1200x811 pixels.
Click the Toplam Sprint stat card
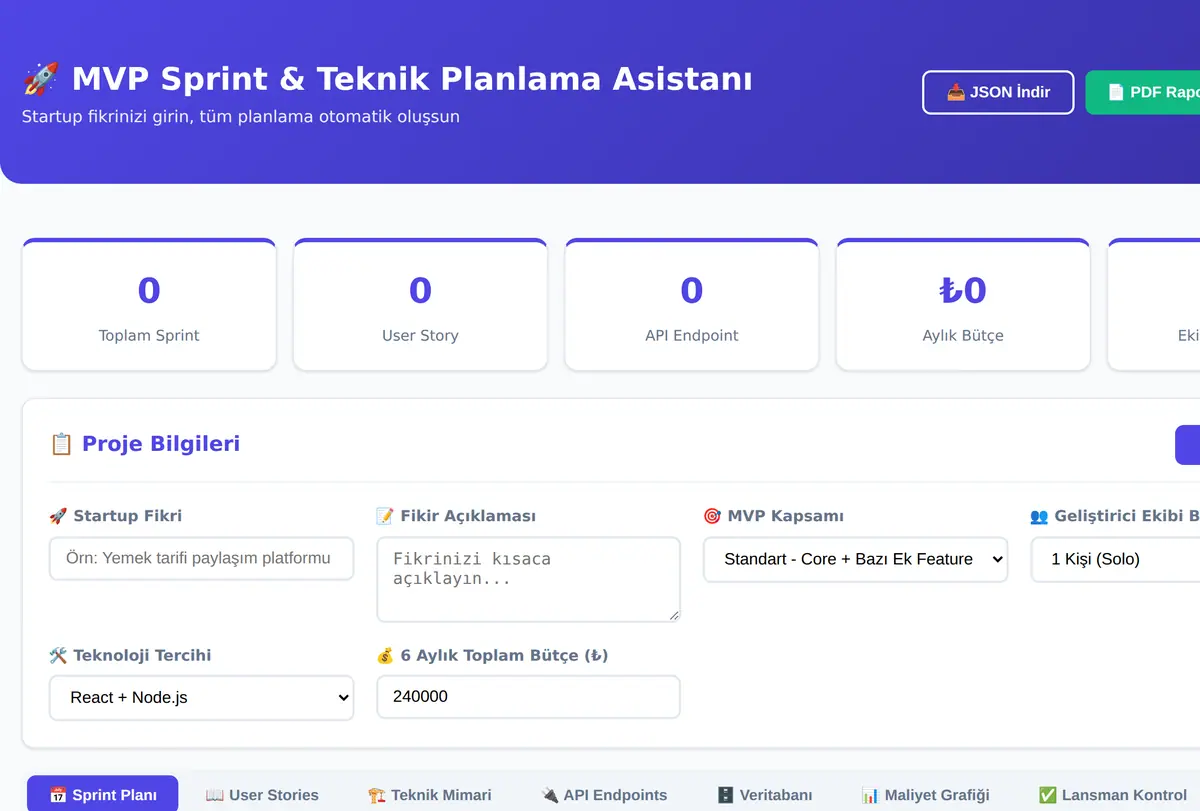pos(149,305)
